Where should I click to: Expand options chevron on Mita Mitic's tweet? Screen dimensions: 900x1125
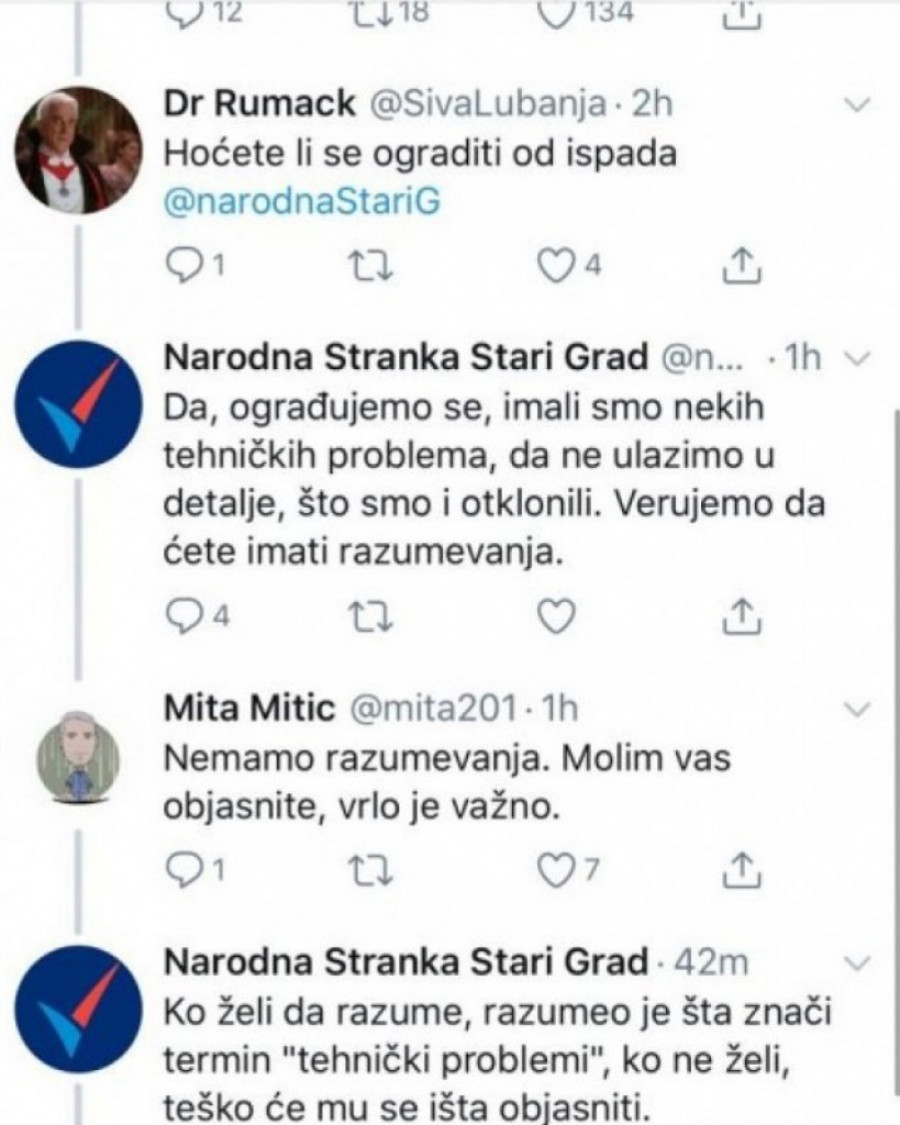pyautogui.click(x=858, y=709)
